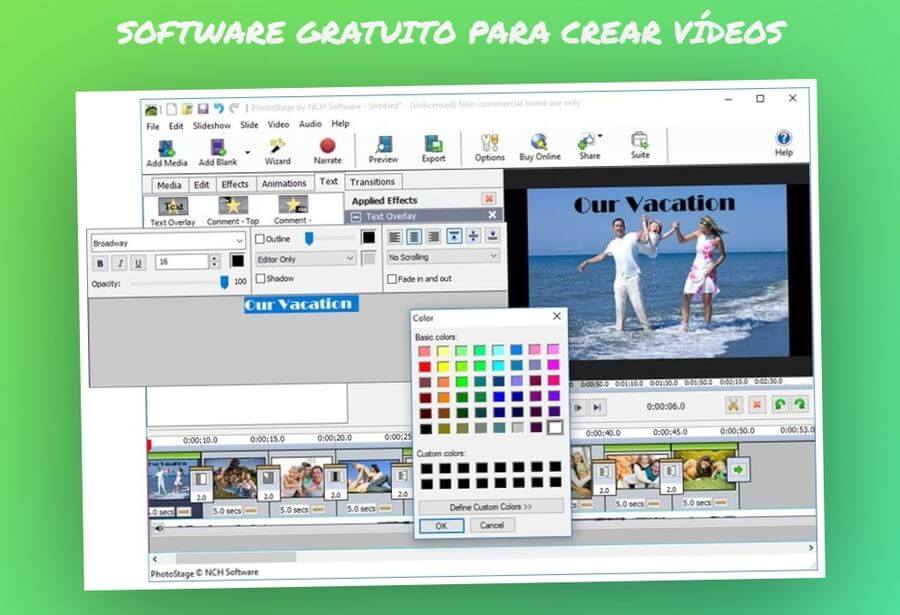The image size is (900, 615).
Task: Click the undo icon in title bar
Action: click(x=219, y=108)
